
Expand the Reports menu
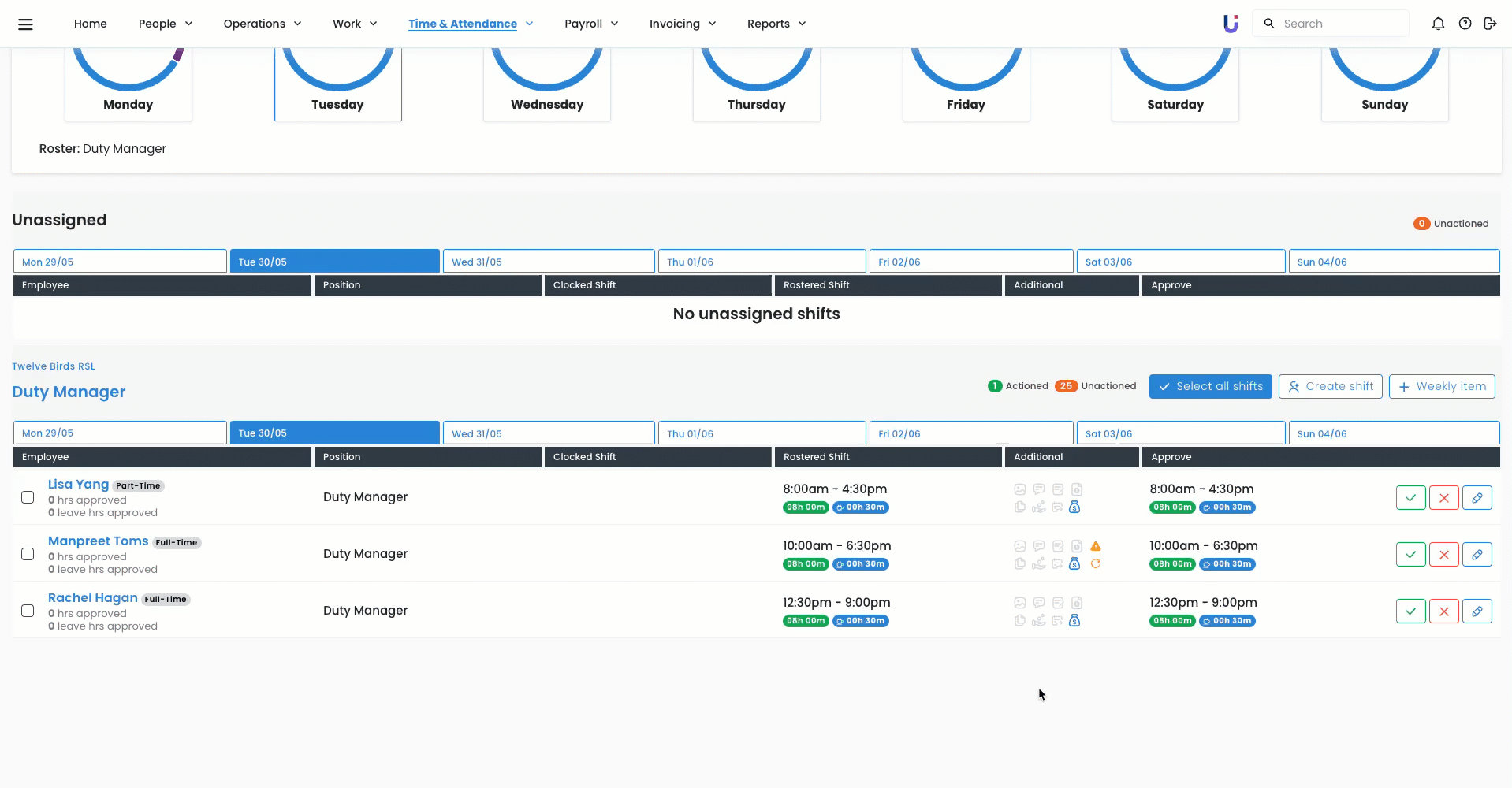(x=776, y=24)
